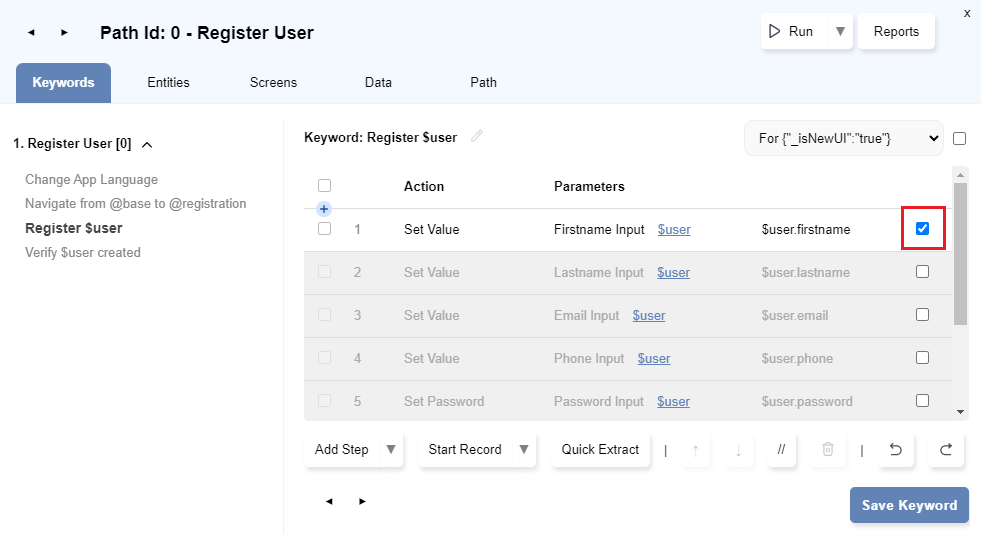The width and height of the screenshot is (981, 534).
Task: Switch to the Entities tab
Action: pos(168,83)
